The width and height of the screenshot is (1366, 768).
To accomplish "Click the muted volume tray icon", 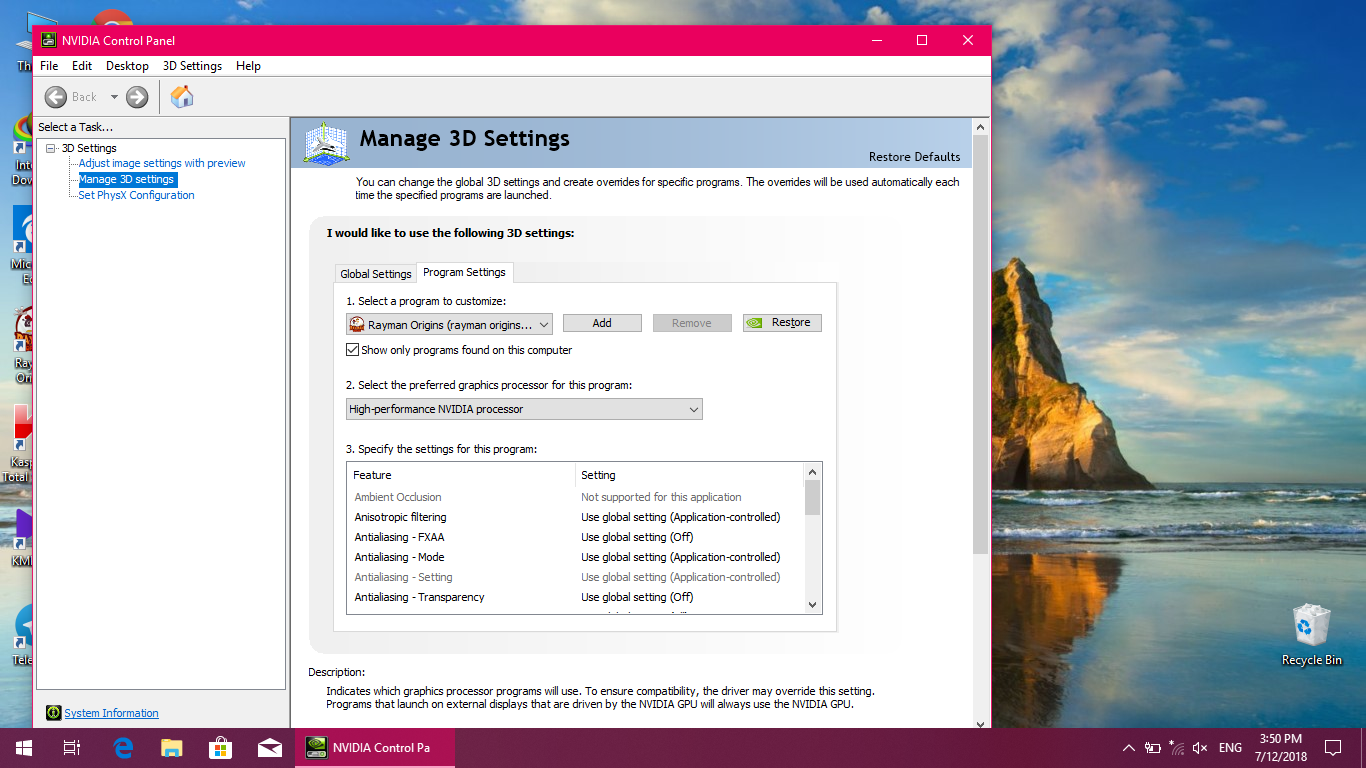I will [1201, 747].
